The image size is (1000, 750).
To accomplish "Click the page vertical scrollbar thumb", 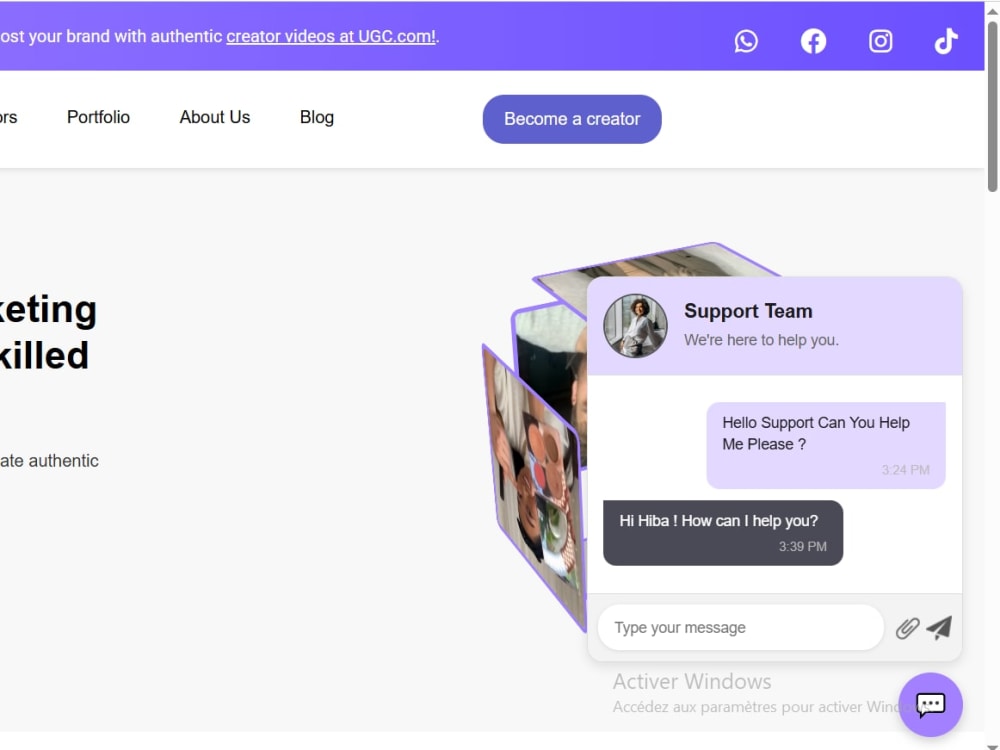I will 992,107.
